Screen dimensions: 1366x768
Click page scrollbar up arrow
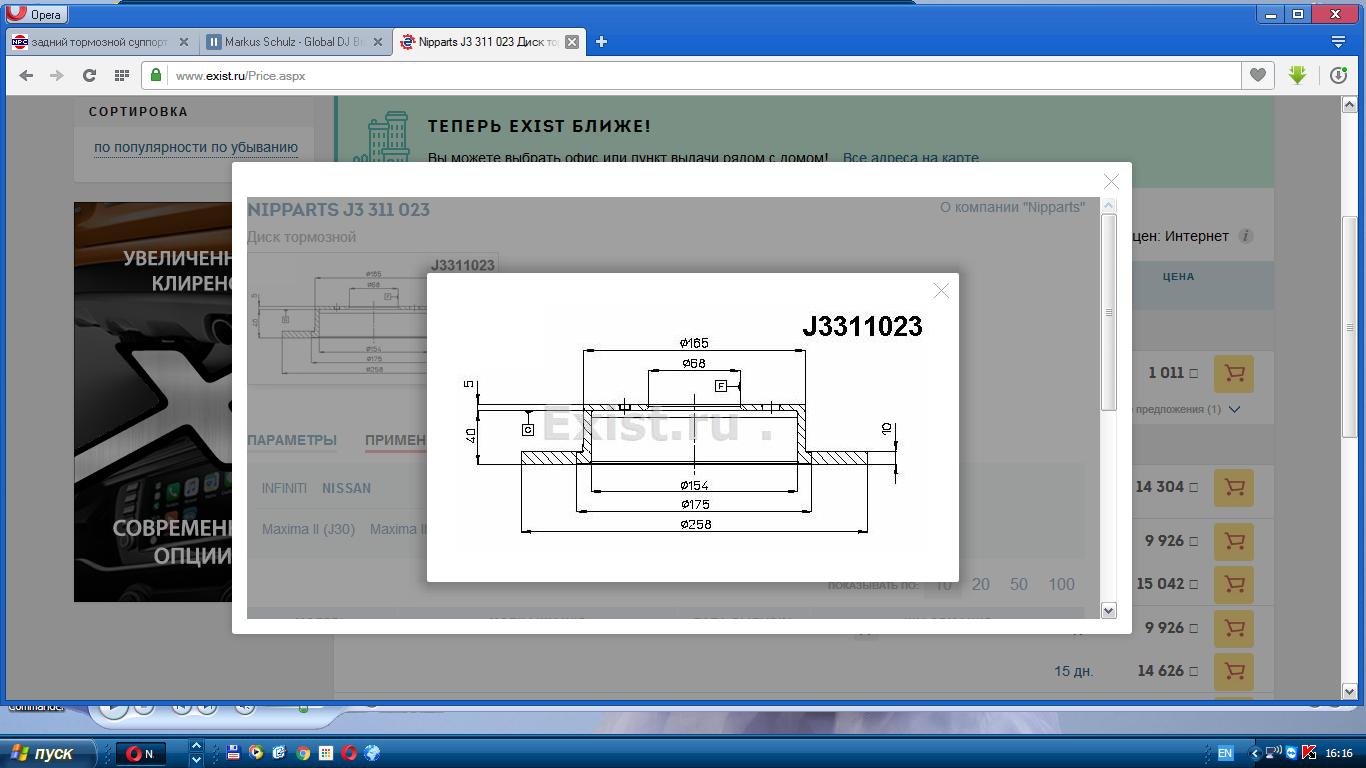point(1349,104)
